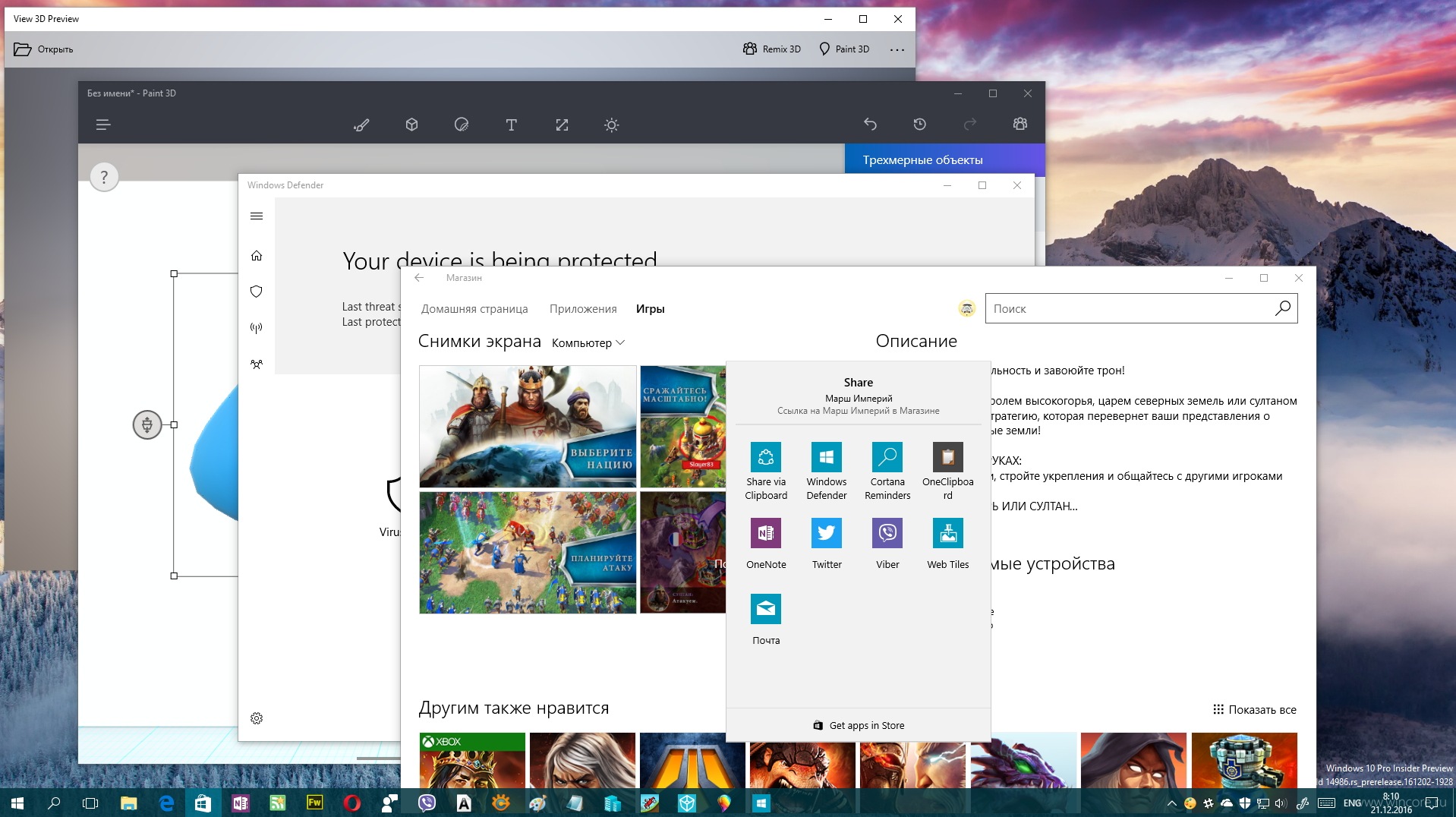Click Показать все link
This screenshot has height=817, width=1456.
pyautogui.click(x=1254, y=710)
